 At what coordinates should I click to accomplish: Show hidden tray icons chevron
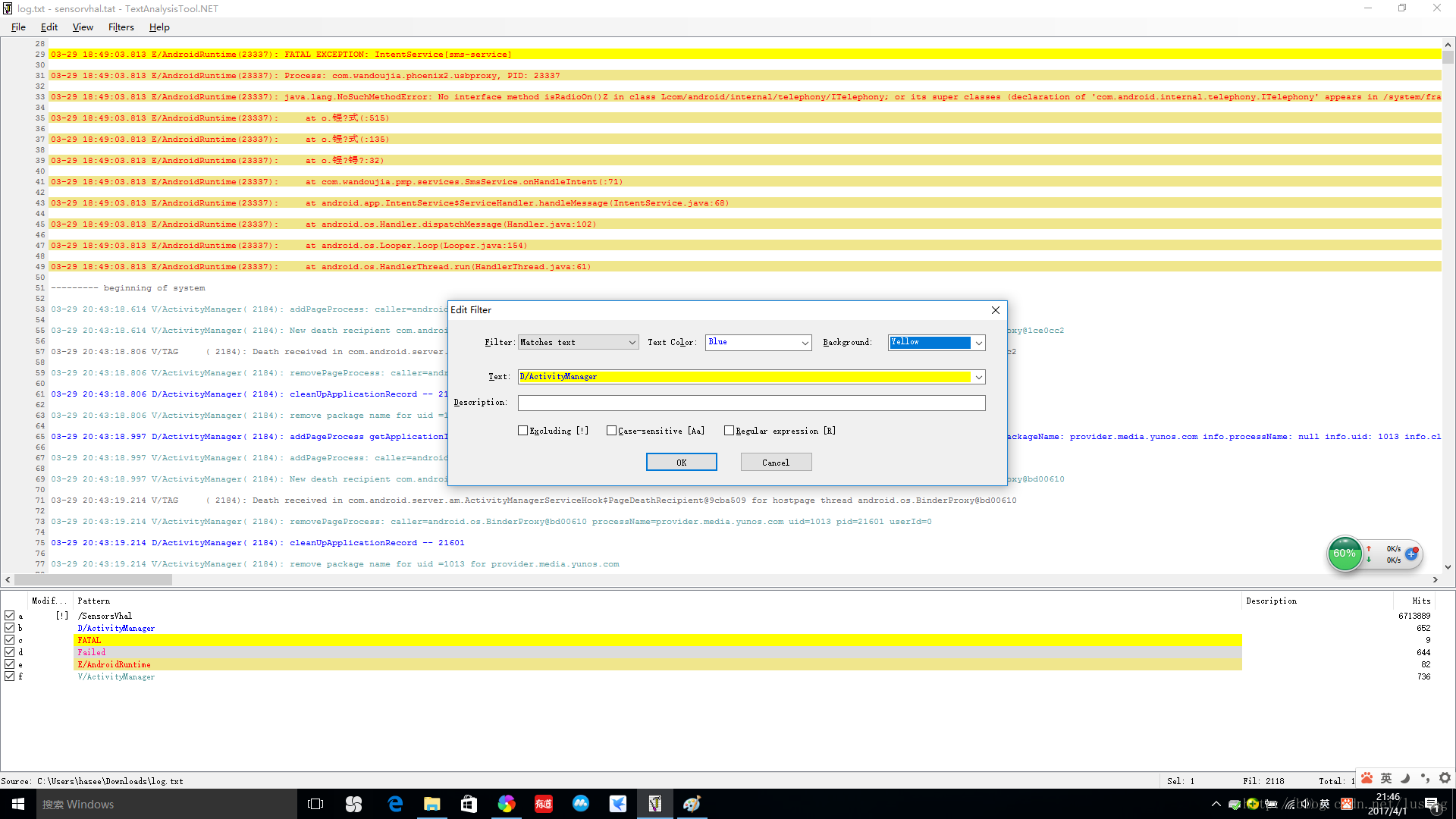tap(1216, 804)
